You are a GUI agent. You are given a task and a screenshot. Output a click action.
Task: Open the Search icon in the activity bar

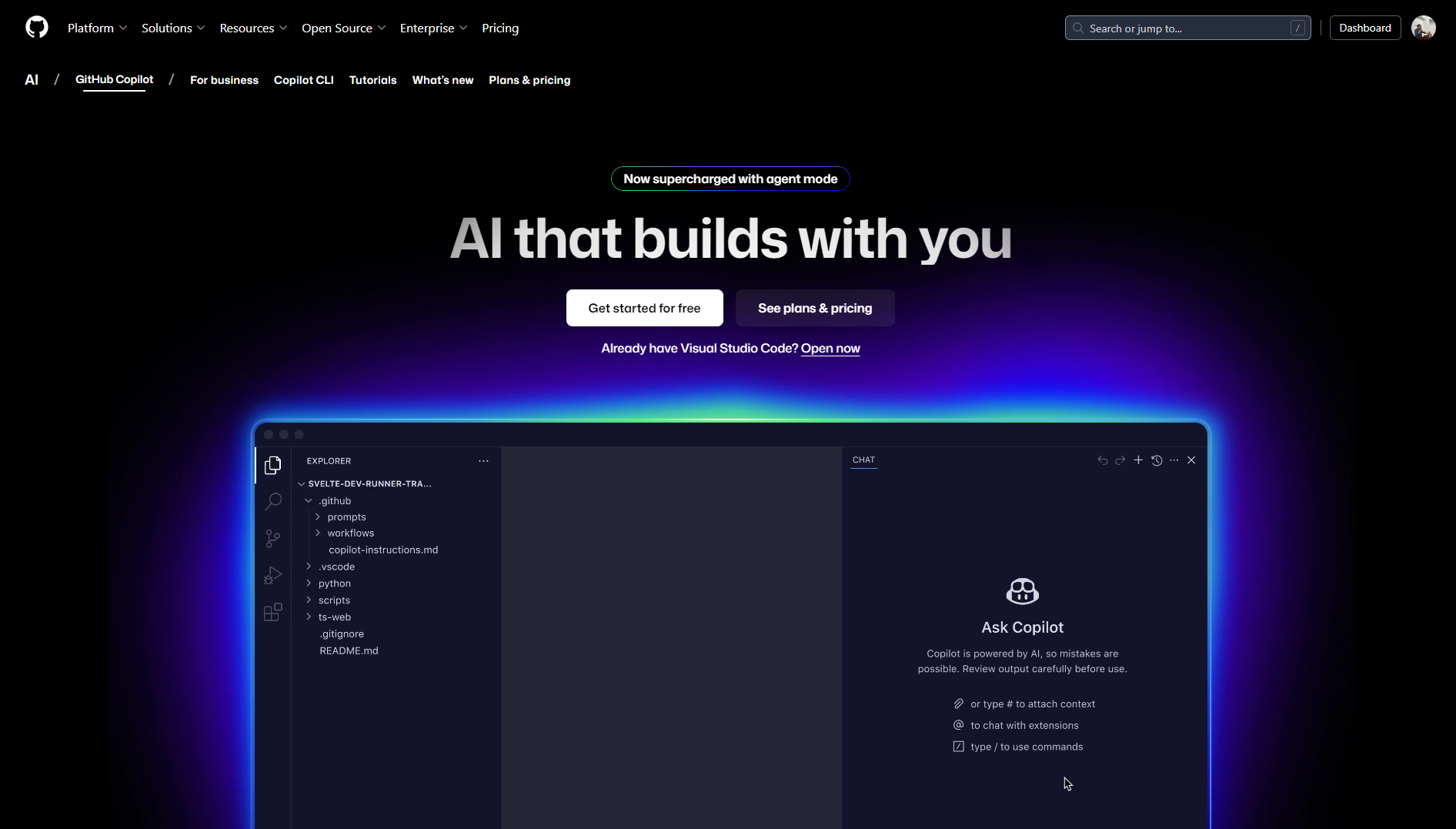[273, 501]
